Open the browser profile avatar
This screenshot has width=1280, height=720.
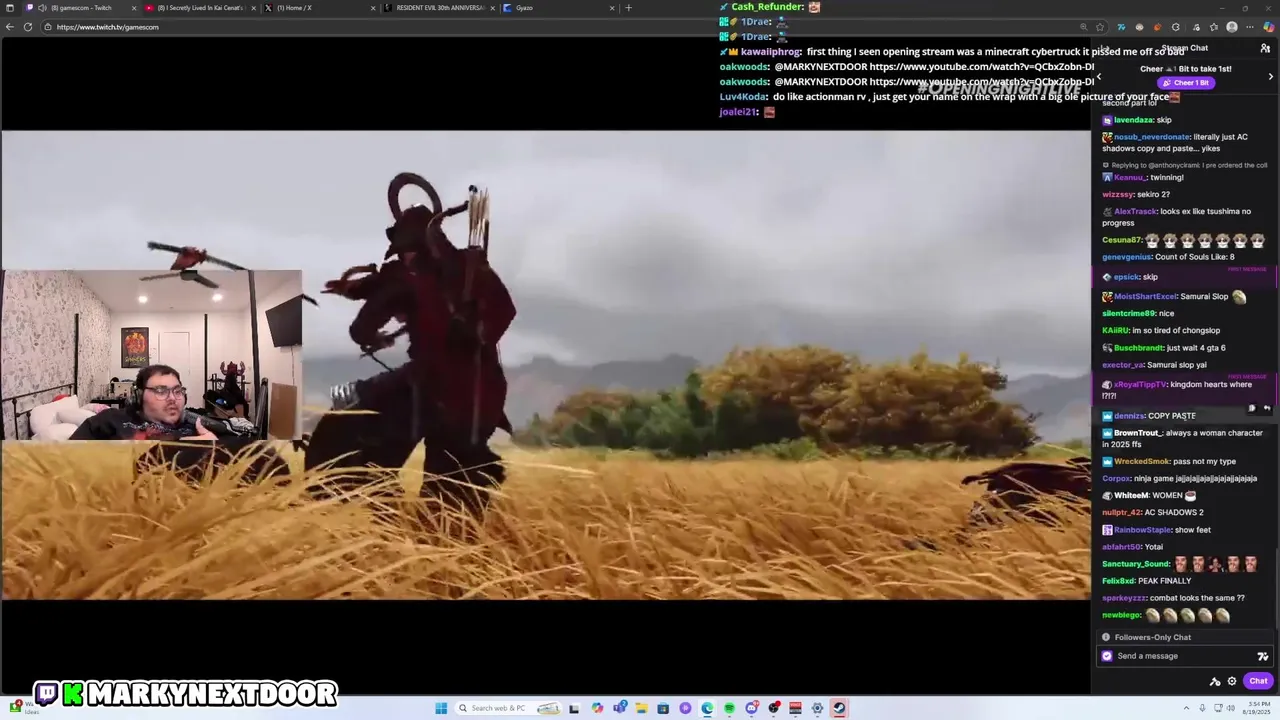[1232, 27]
